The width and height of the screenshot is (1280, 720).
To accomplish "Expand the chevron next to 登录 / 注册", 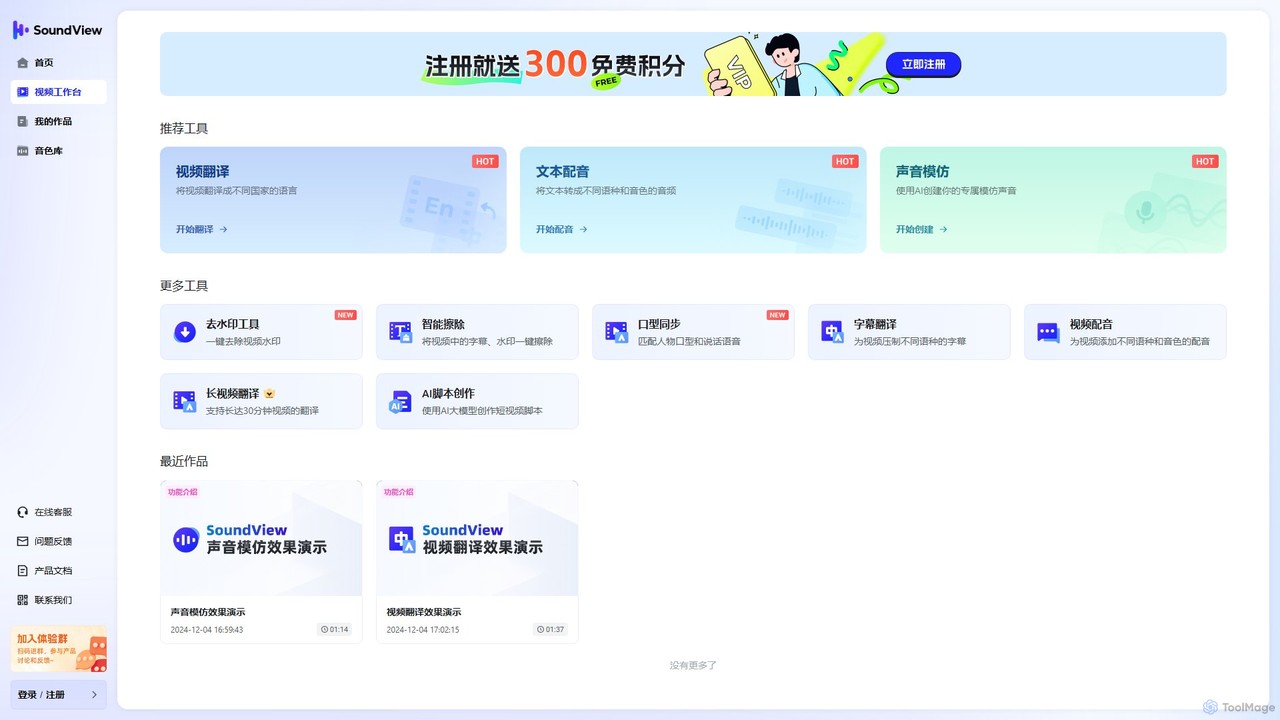I will (95, 695).
